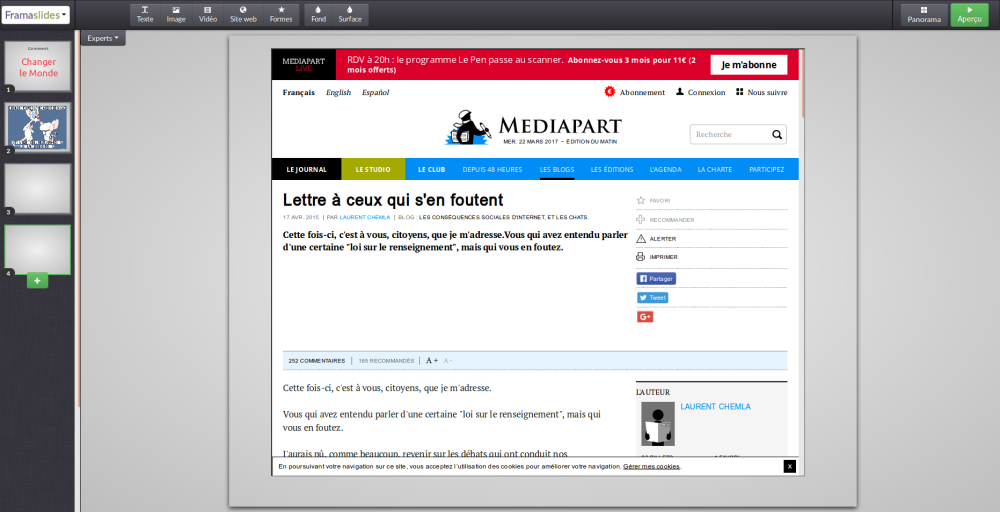Open the LE JOURNAL tab

point(306,169)
